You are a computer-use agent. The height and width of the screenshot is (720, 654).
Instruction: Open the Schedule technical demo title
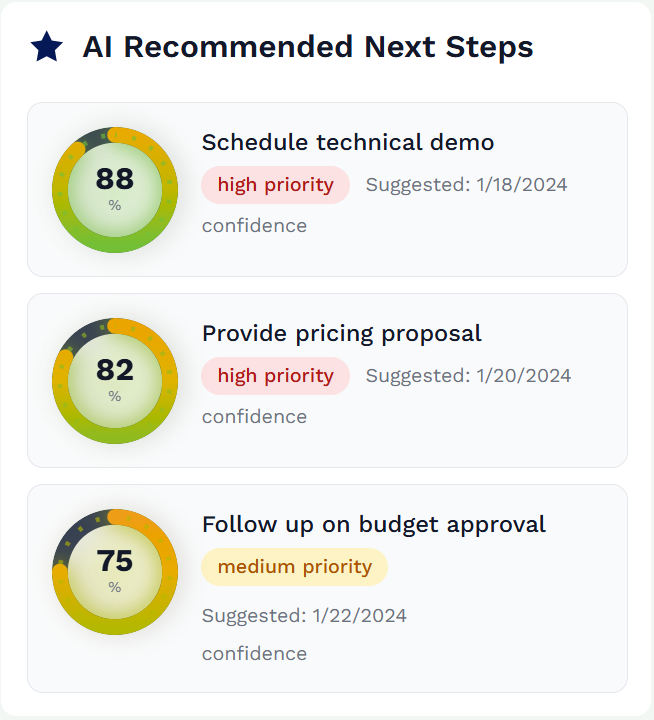[x=348, y=142]
